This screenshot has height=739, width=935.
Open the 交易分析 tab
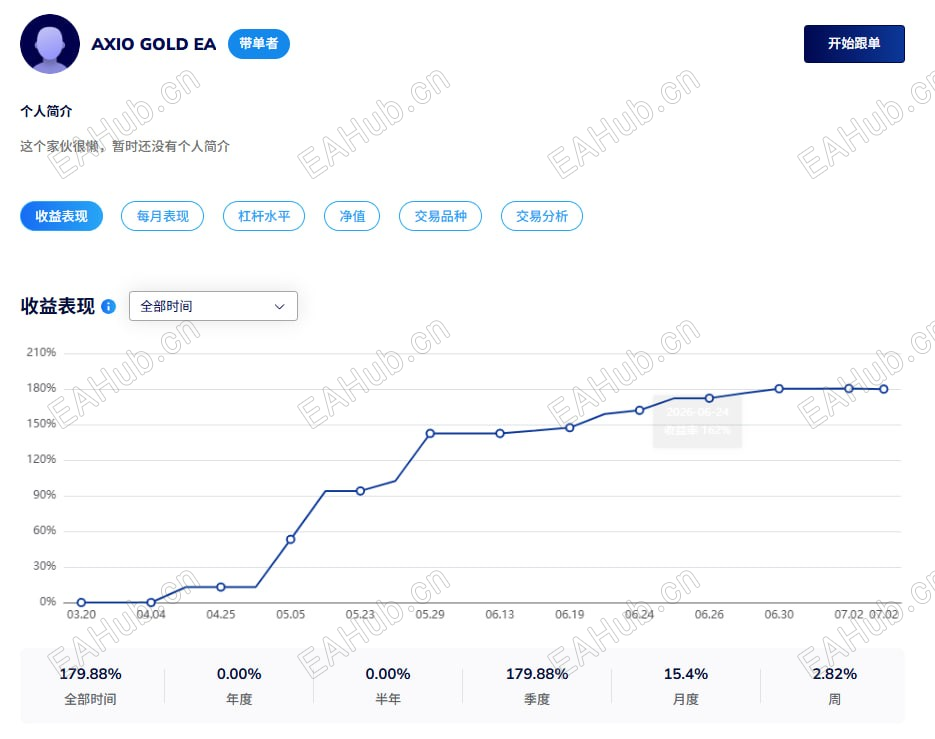pos(541,216)
